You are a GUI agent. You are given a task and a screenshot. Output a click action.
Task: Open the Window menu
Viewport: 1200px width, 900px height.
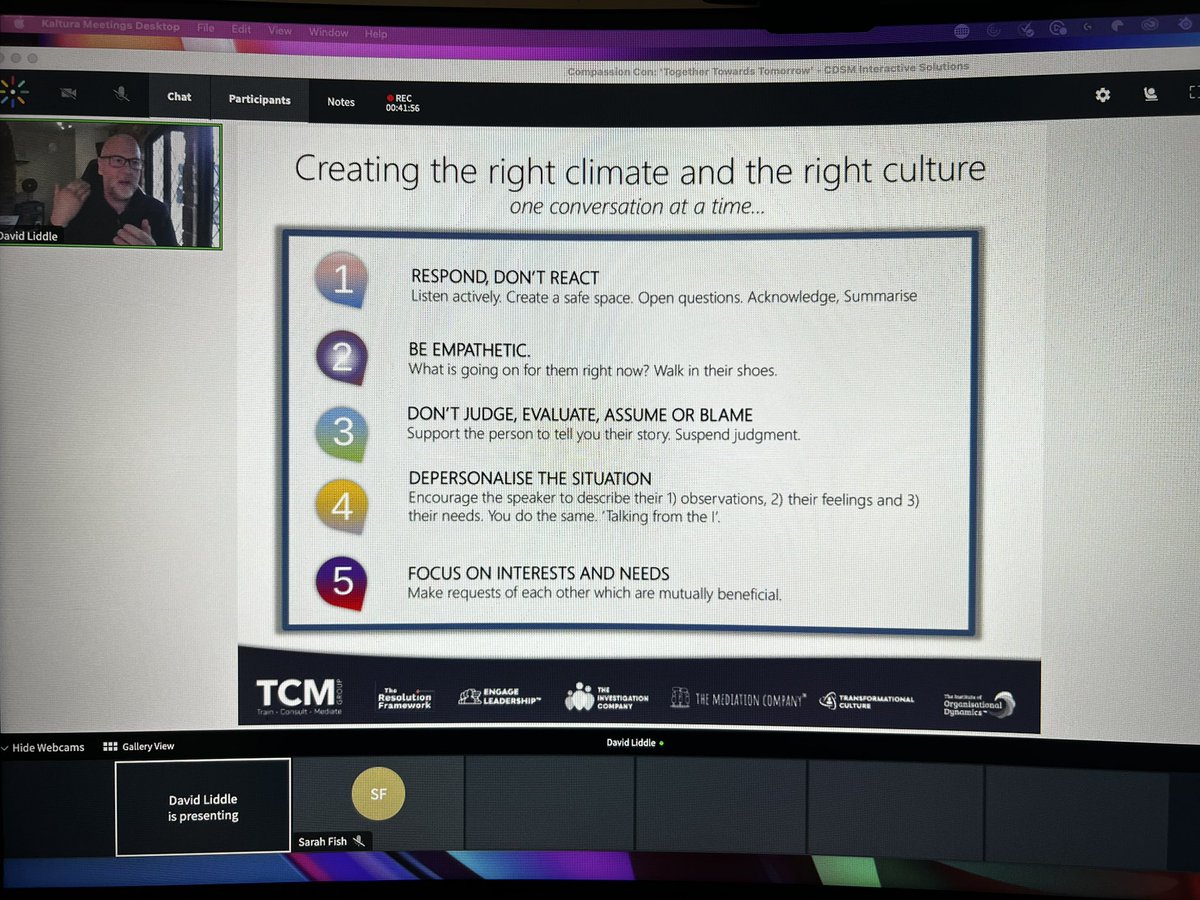coord(328,32)
